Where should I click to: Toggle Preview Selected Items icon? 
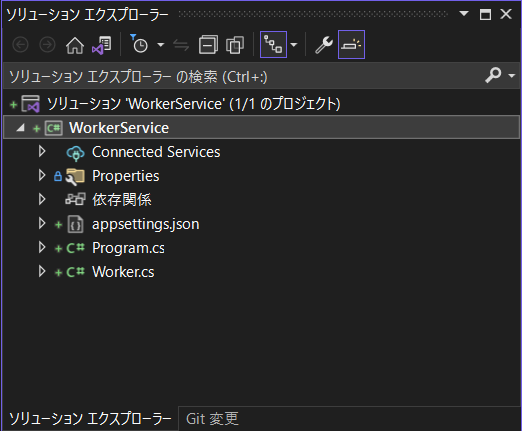tap(351, 45)
